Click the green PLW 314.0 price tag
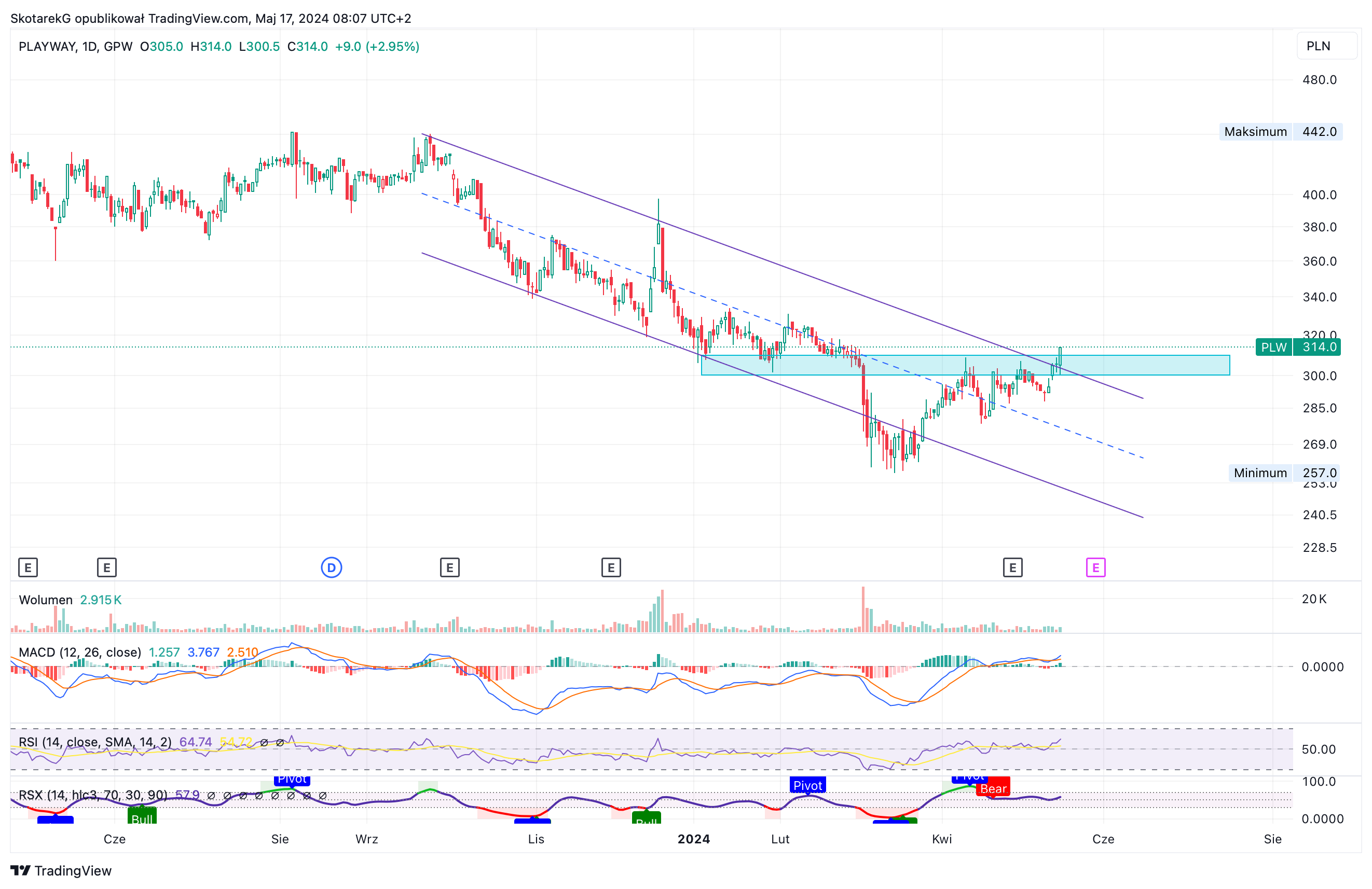The height and width of the screenshot is (889, 1372). pos(1298,348)
